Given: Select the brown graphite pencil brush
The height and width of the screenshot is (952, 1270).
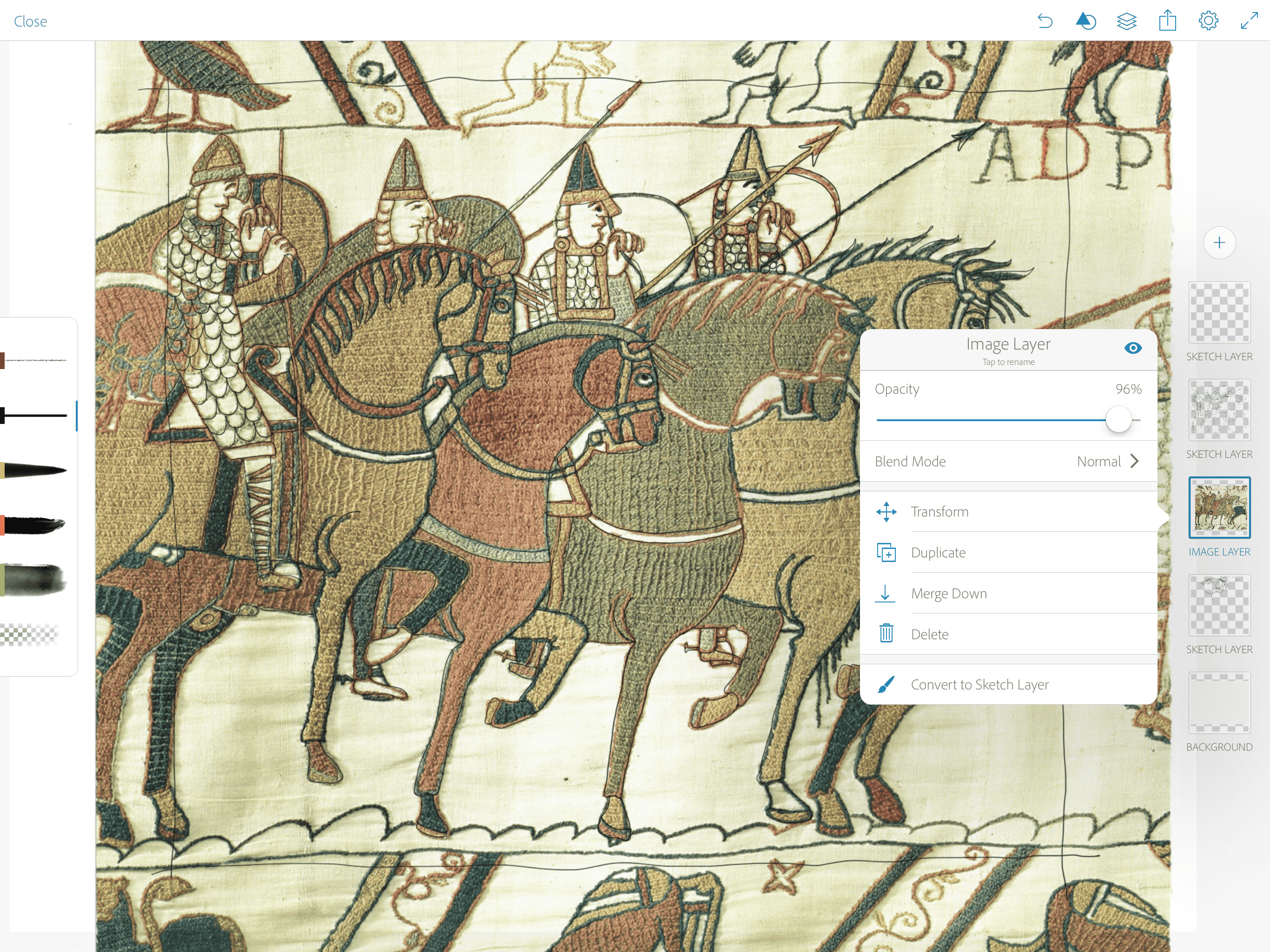Looking at the screenshot, I should 34,361.
